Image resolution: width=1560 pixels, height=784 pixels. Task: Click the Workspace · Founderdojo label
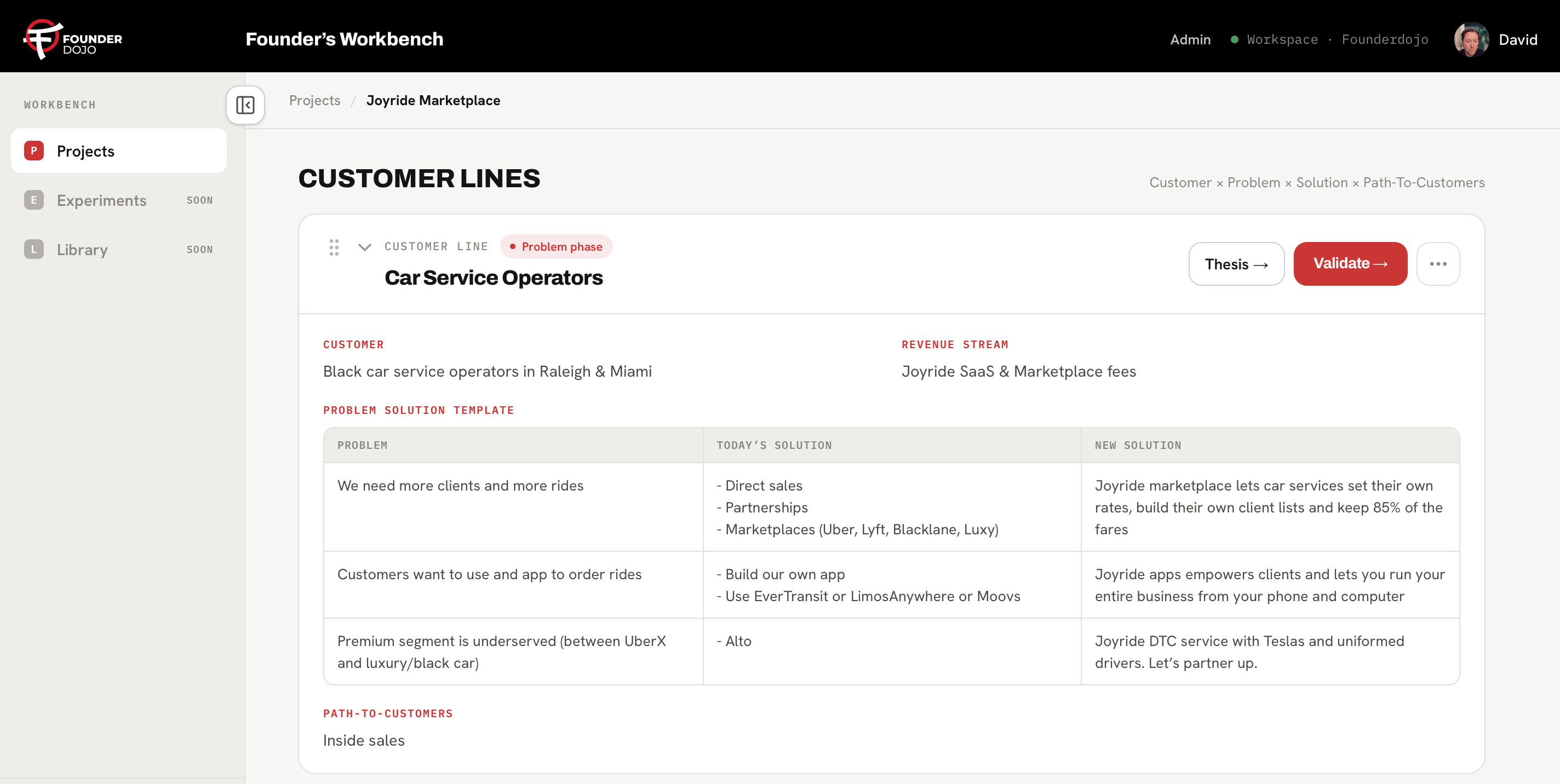[1337, 39]
